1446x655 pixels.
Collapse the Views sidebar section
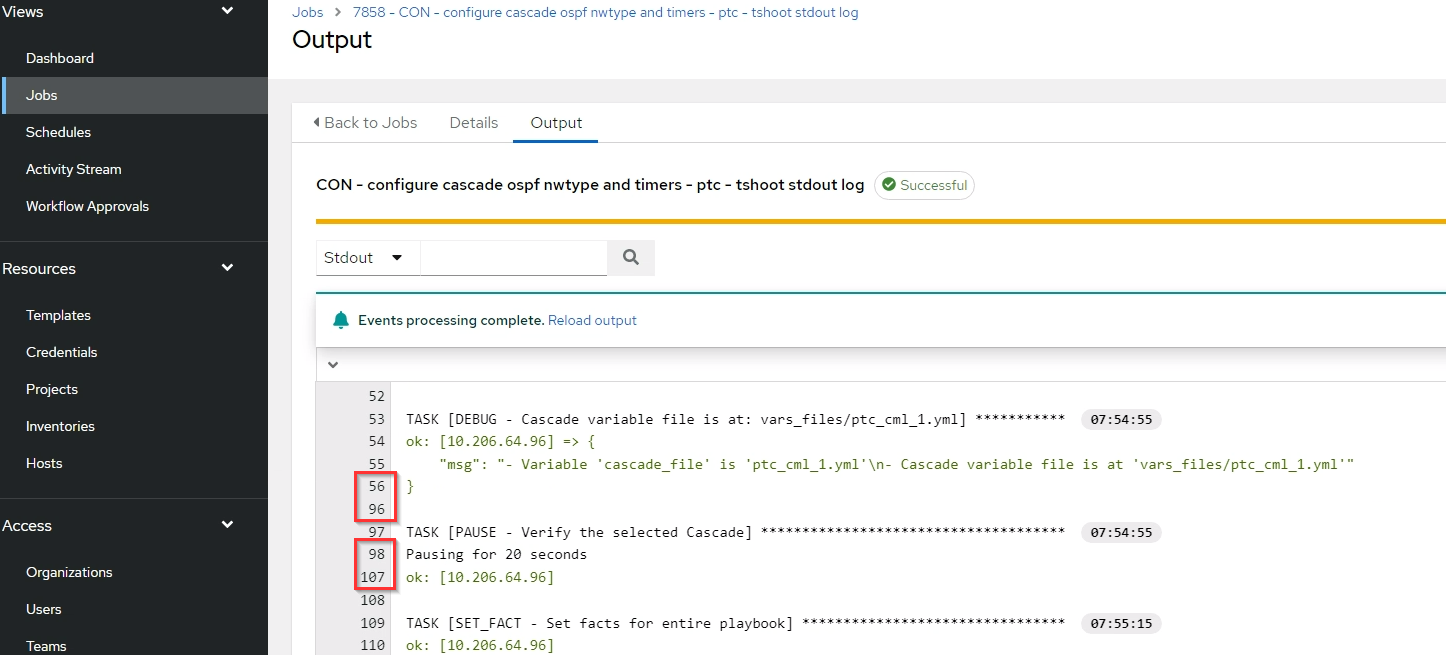(x=228, y=10)
